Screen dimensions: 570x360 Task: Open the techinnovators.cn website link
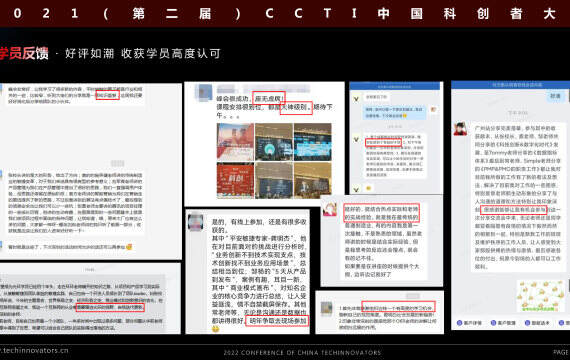point(34,351)
